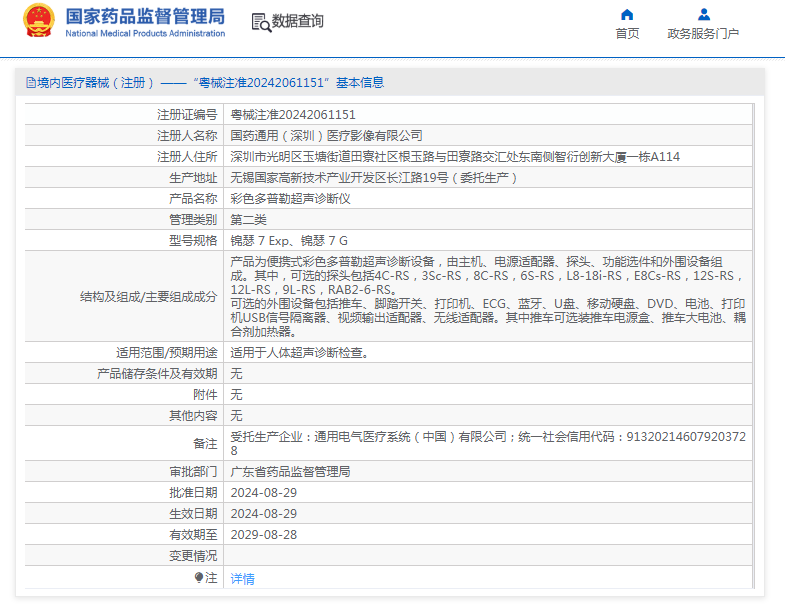The width and height of the screenshot is (785, 609).
Task: Open 政务服务门户 portal link
Action: [703, 34]
